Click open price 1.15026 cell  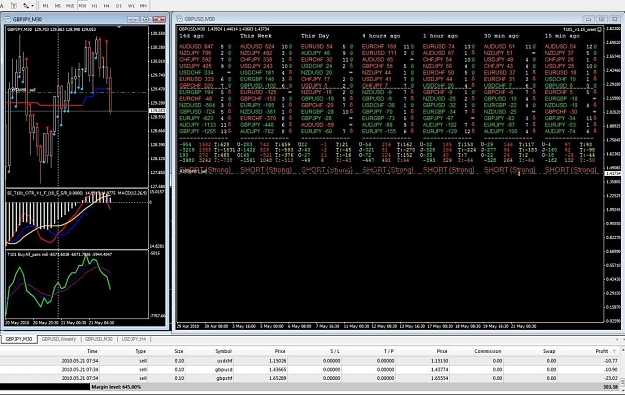(x=278, y=361)
